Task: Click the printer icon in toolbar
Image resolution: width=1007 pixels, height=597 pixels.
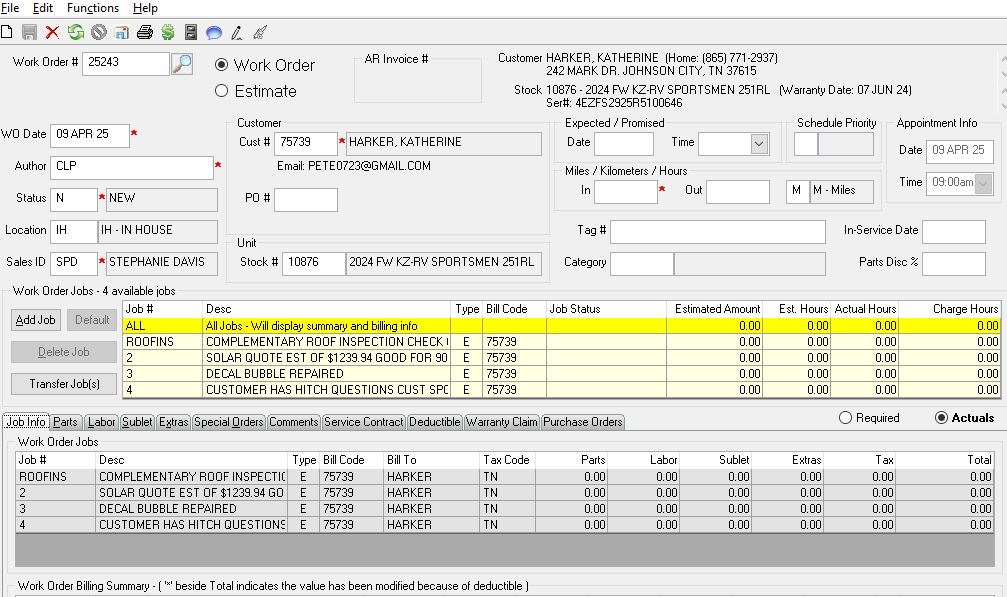Action: pyautogui.click(x=145, y=32)
